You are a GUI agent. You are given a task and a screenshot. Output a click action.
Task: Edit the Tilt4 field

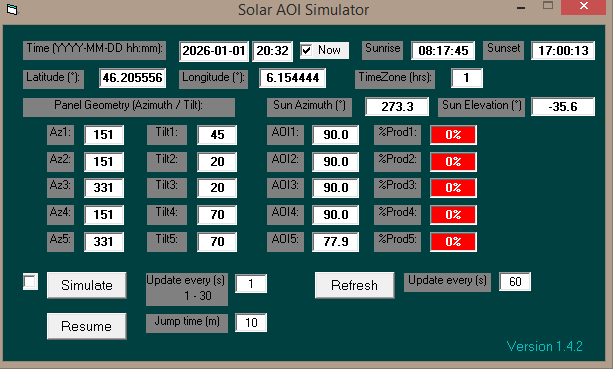pyautogui.click(x=217, y=215)
